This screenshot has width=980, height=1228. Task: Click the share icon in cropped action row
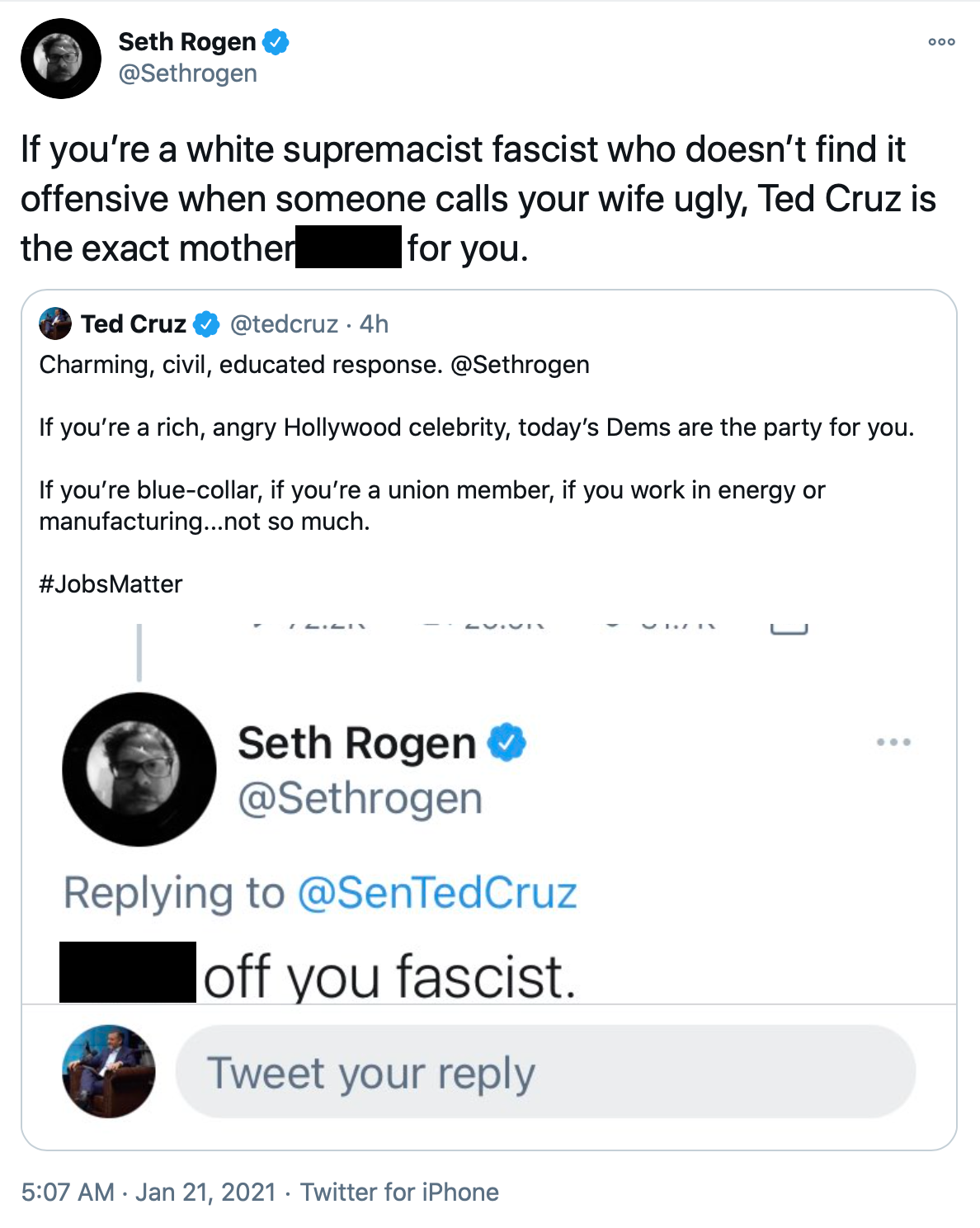tap(789, 628)
